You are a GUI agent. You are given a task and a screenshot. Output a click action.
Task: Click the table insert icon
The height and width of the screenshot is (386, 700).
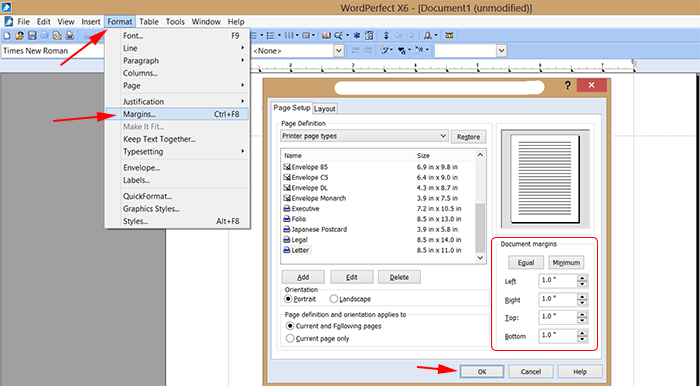(306, 36)
